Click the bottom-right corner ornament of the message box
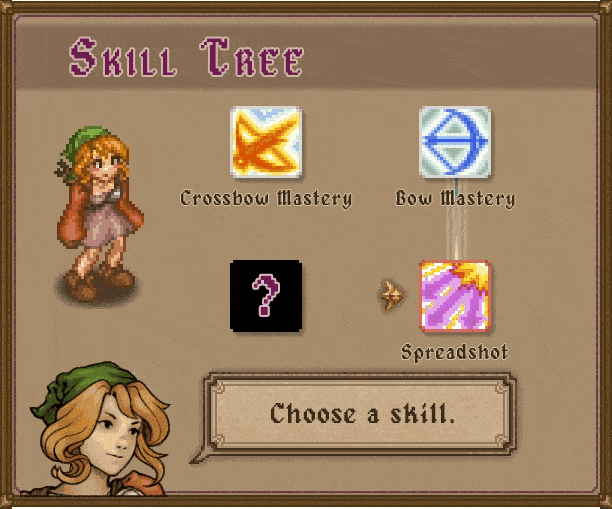Viewport: 612px width, 509px height. point(503,441)
